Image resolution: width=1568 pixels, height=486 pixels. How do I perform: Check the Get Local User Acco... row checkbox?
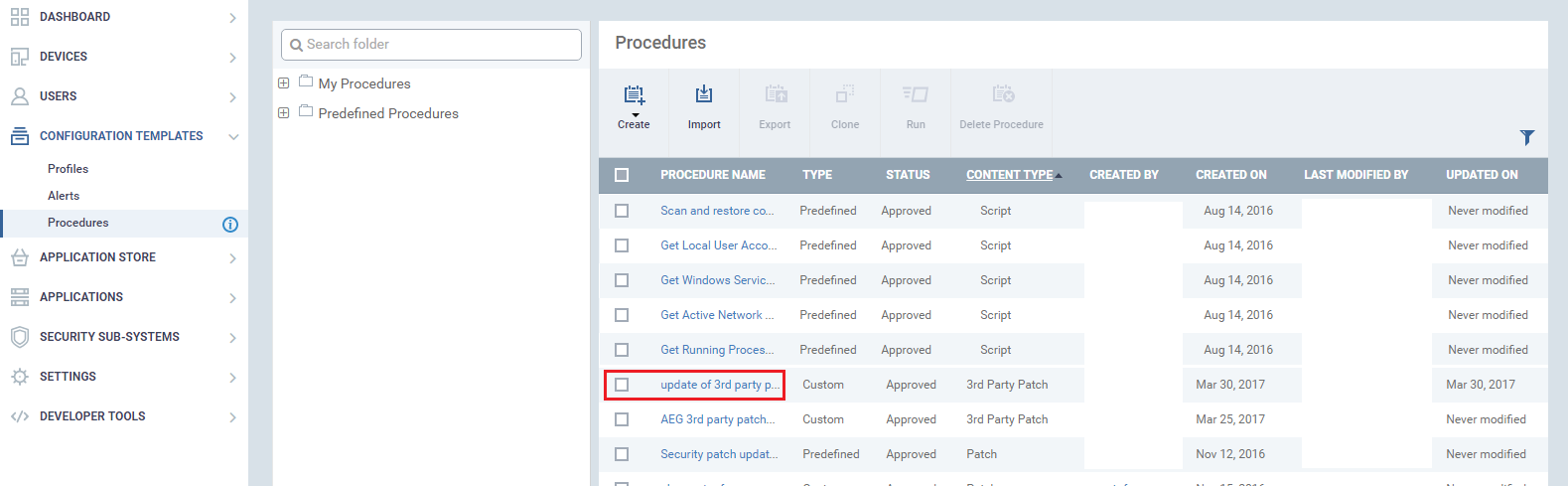pyautogui.click(x=622, y=245)
